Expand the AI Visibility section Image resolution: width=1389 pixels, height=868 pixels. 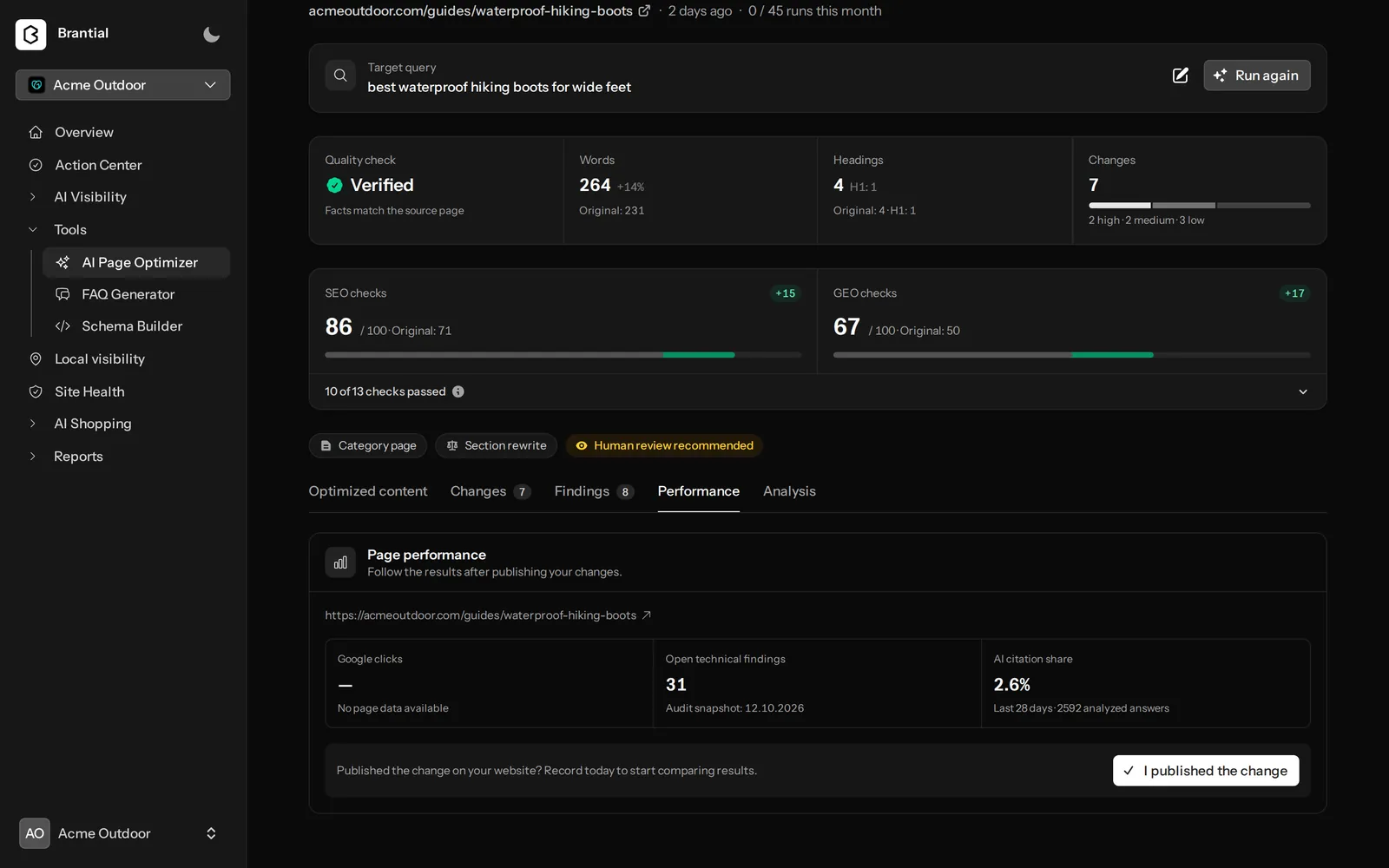90,197
